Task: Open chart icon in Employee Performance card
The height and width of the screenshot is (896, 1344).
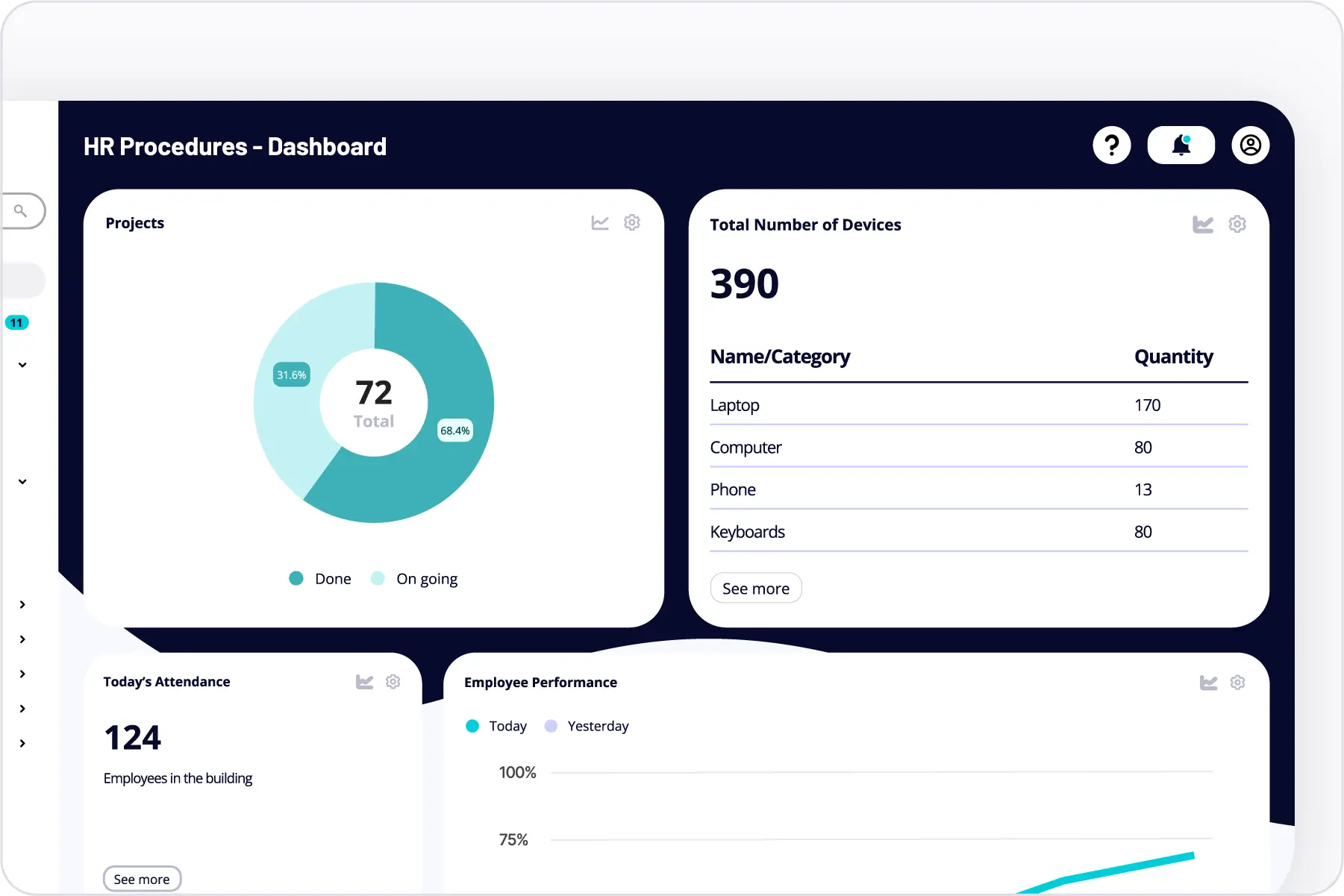Action: [x=1208, y=683]
